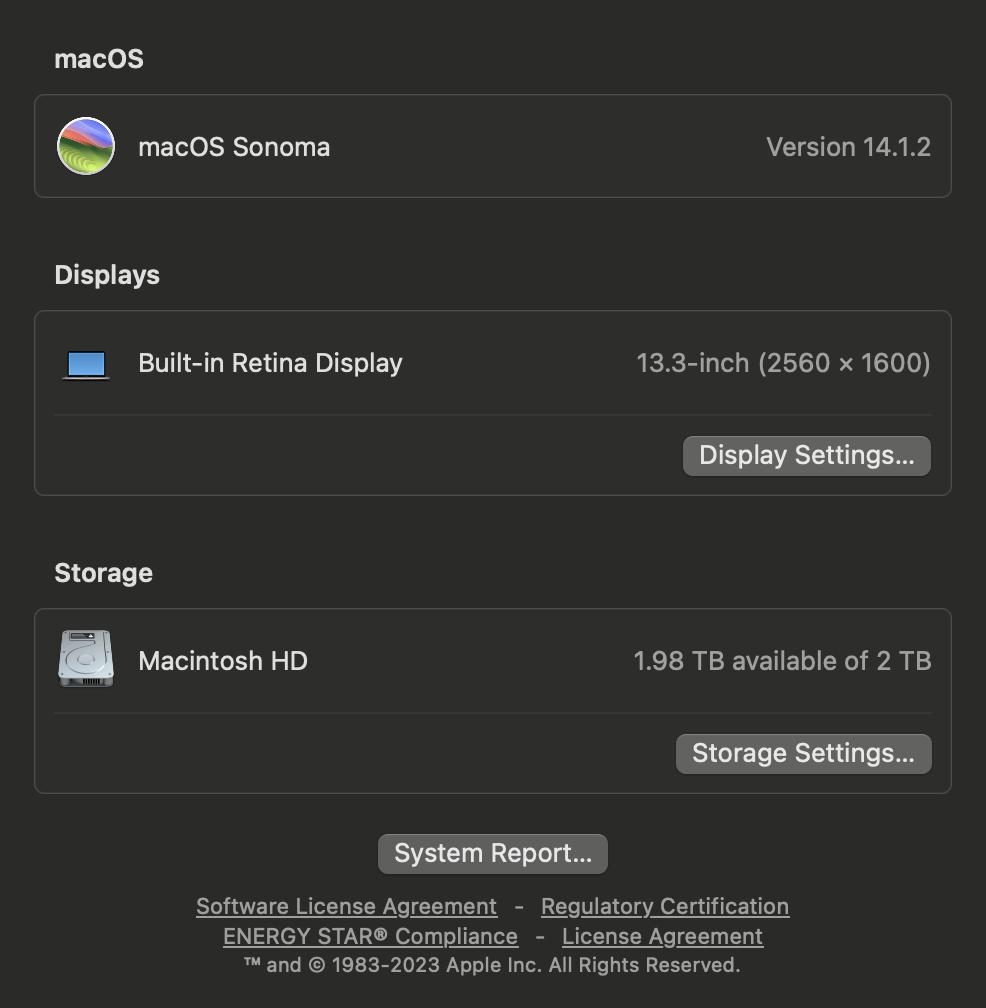The image size is (986, 1008).
Task: Click the Storage section heading
Action: 103,573
